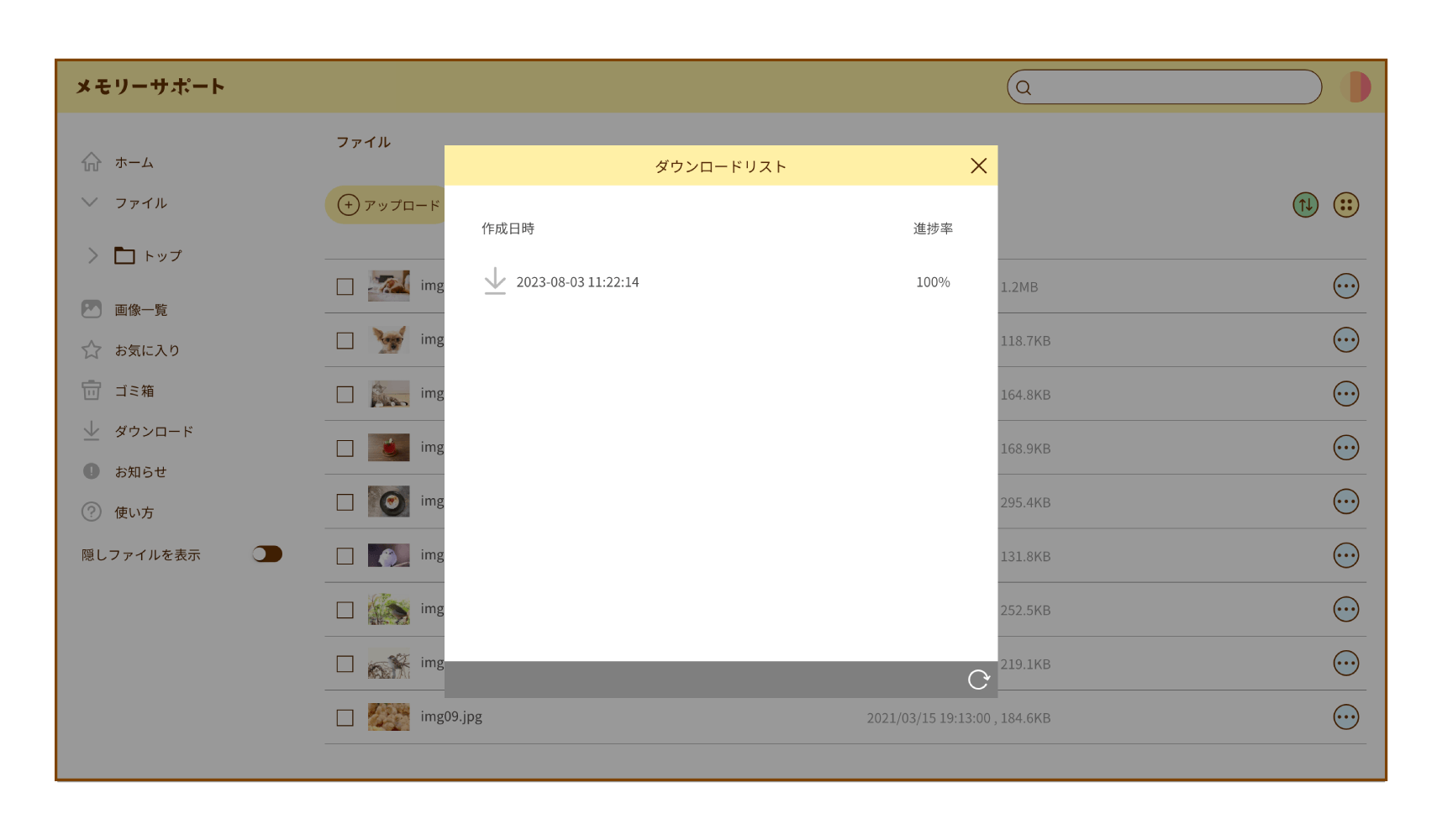Click the トップ folder icon
The height and width of the screenshot is (840, 1442).
pyautogui.click(x=124, y=255)
